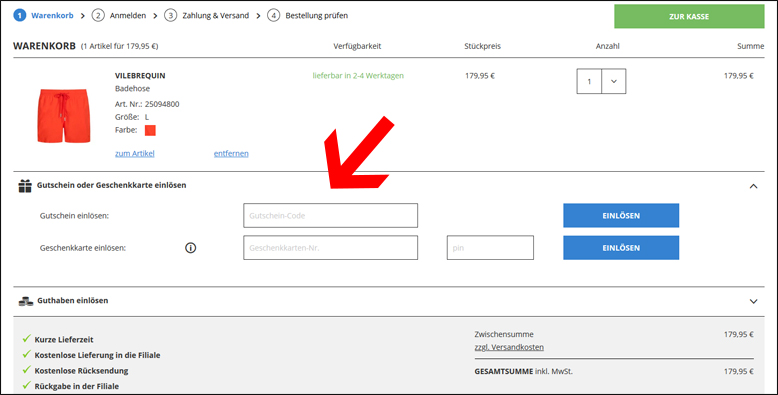Expand the Guthaben einlösen section chevron

click(753, 301)
